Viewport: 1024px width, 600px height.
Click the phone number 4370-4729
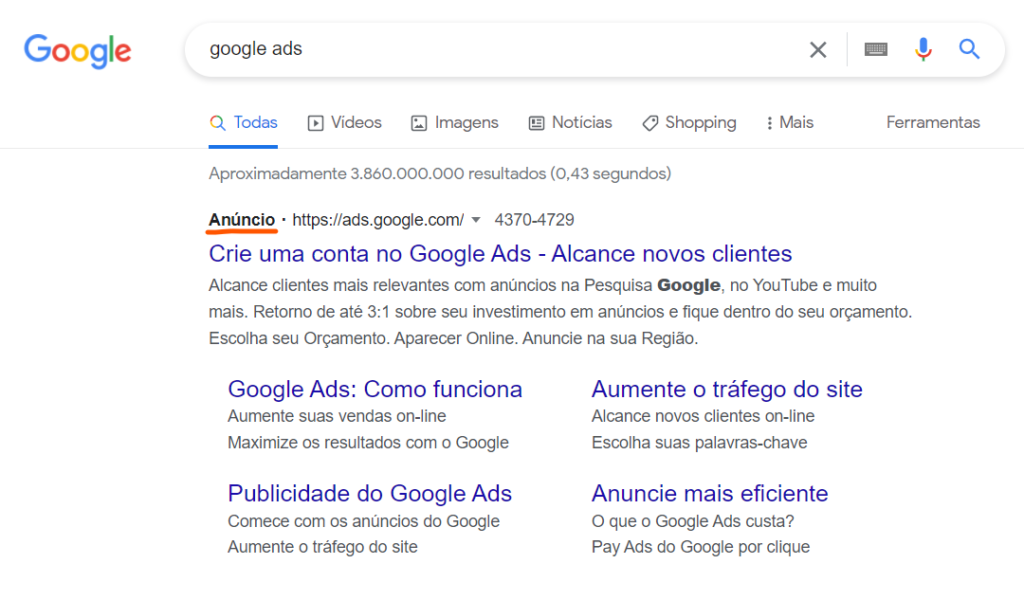pyautogui.click(x=534, y=220)
